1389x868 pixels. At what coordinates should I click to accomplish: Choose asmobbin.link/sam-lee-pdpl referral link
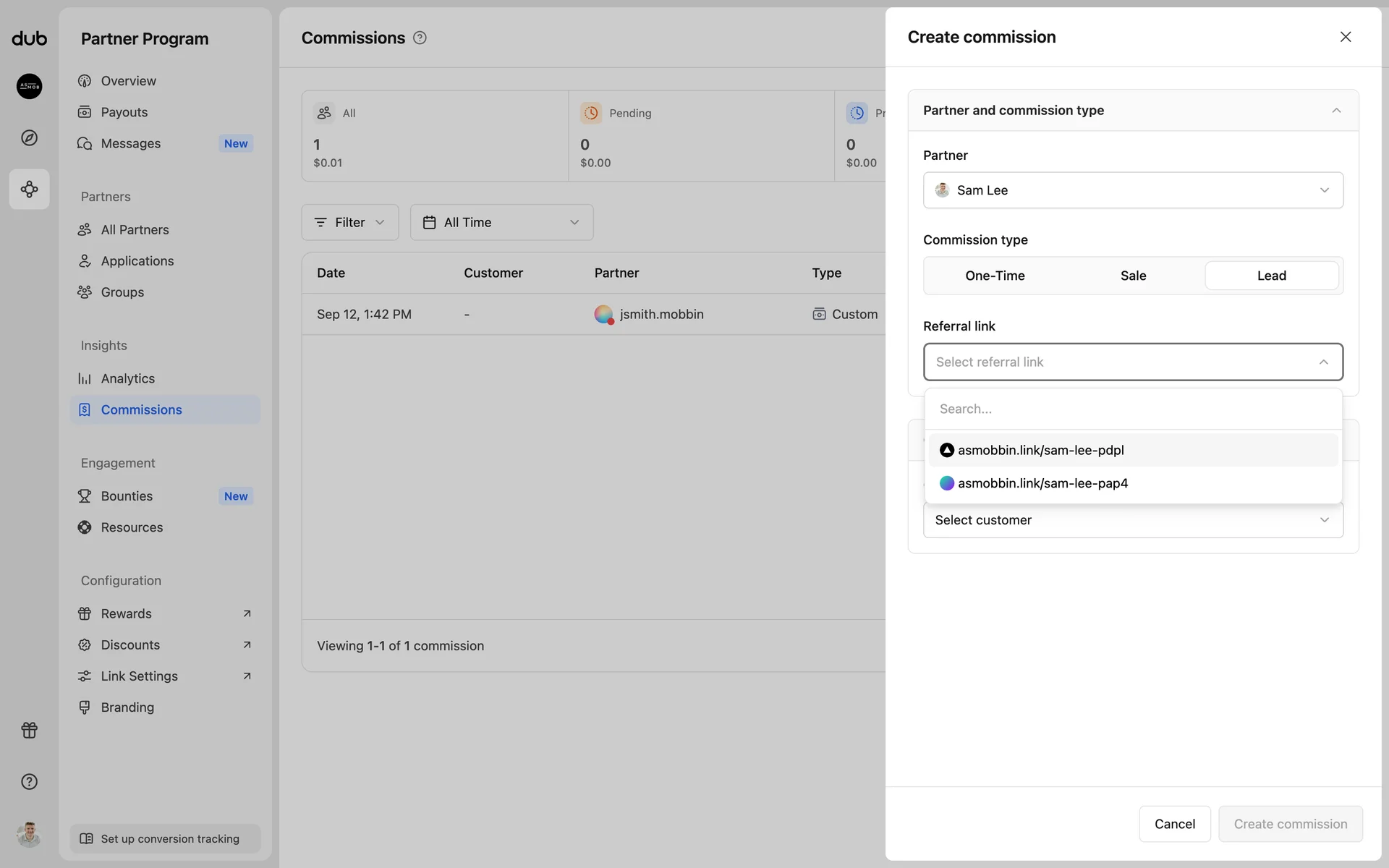[1040, 450]
